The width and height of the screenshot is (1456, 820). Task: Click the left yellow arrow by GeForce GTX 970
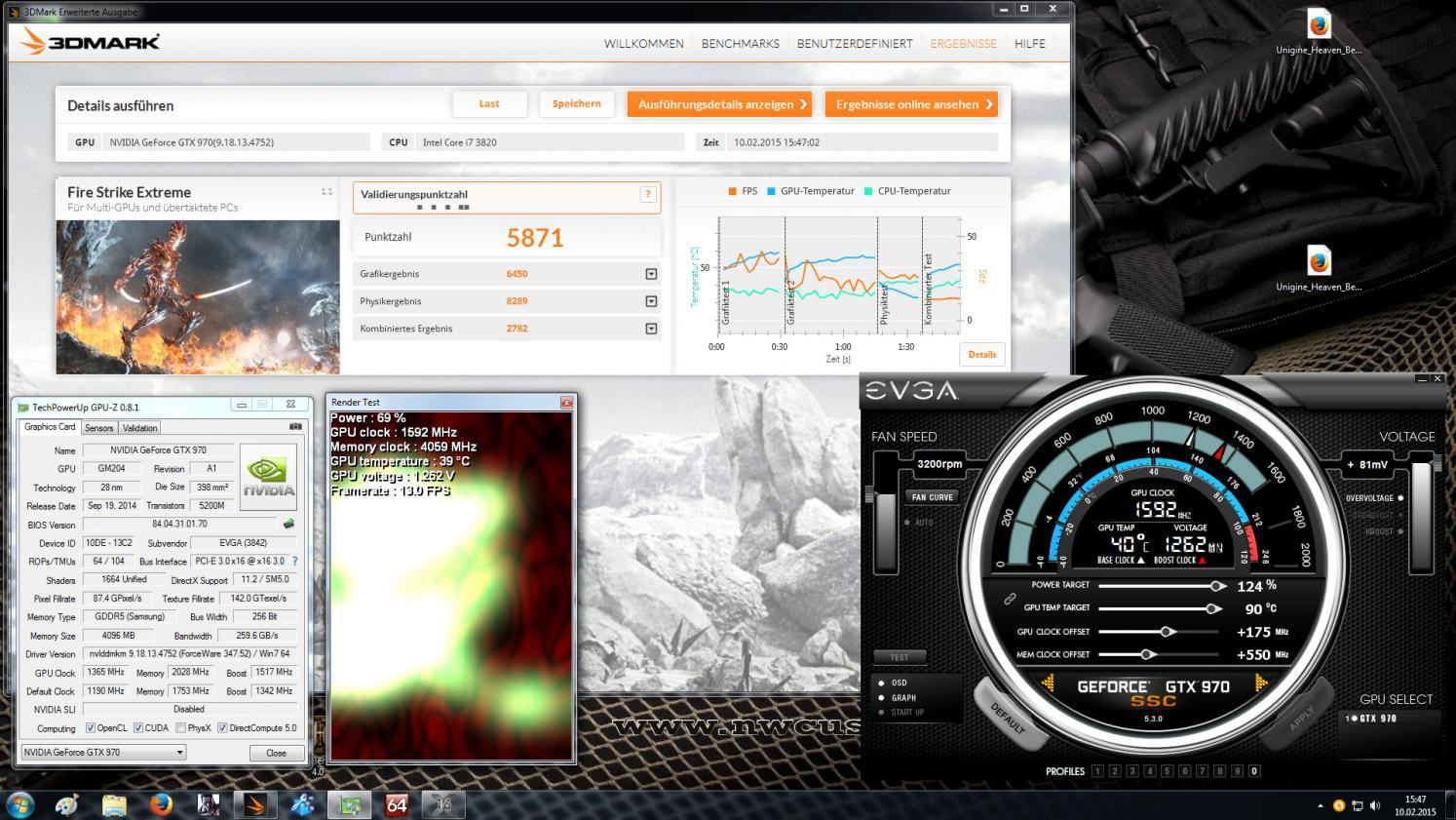[1049, 684]
